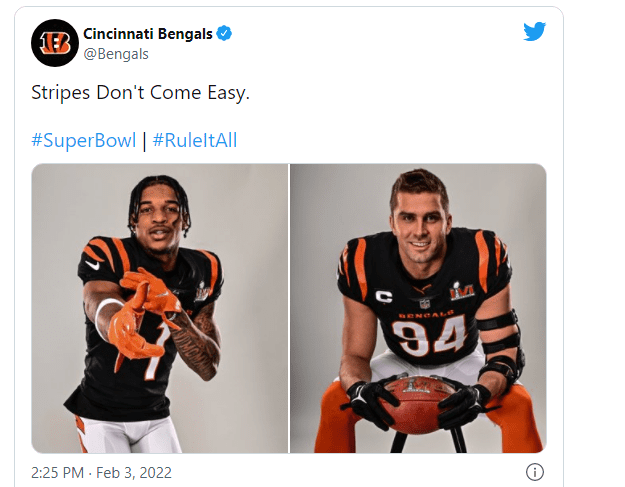Click the captain C patch on jersey
The width and height of the screenshot is (625, 487).
(x=384, y=296)
